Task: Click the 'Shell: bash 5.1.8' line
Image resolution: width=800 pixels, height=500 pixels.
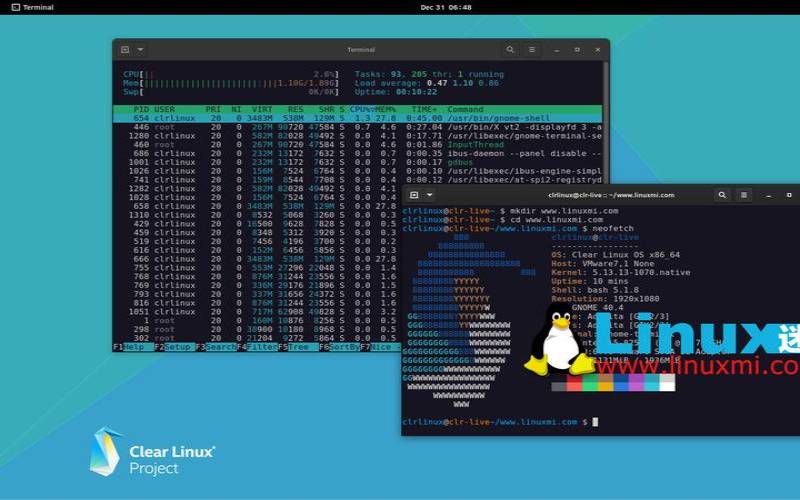Action: coord(595,290)
